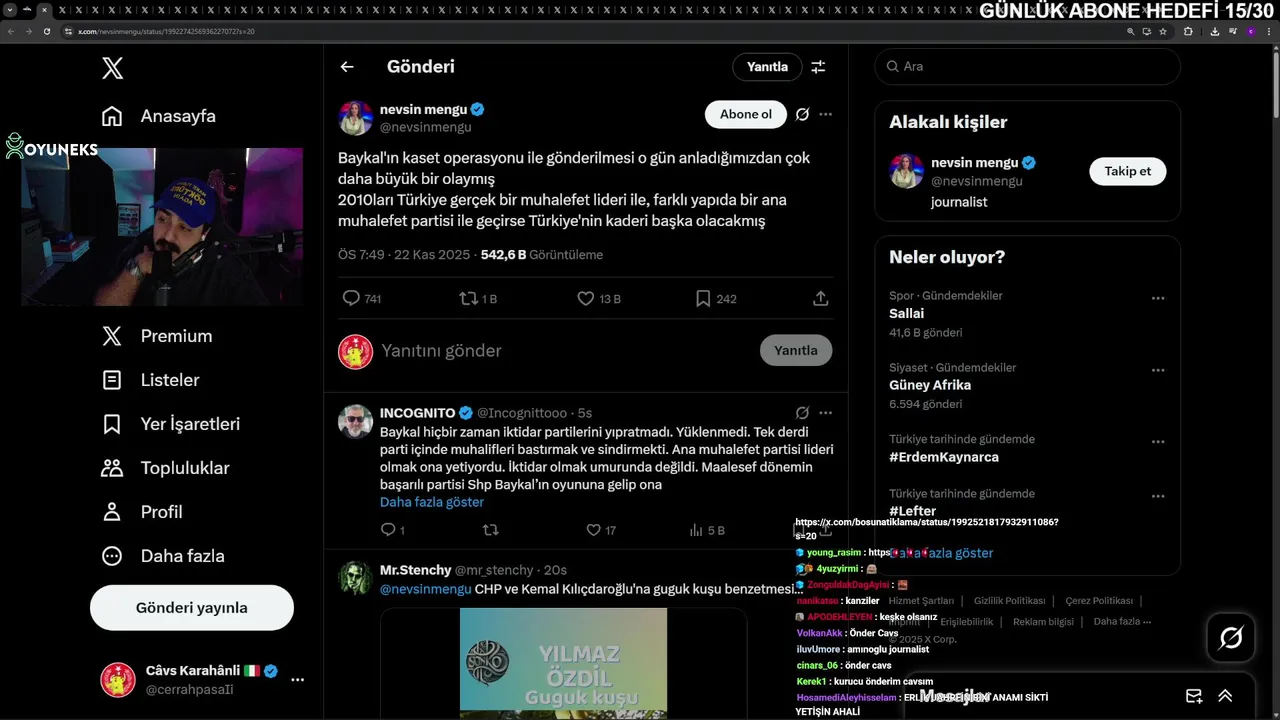The width and height of the screenshot is (1280, 720).
Task: Open reply filter settings icon
Action: pos(818,67)
